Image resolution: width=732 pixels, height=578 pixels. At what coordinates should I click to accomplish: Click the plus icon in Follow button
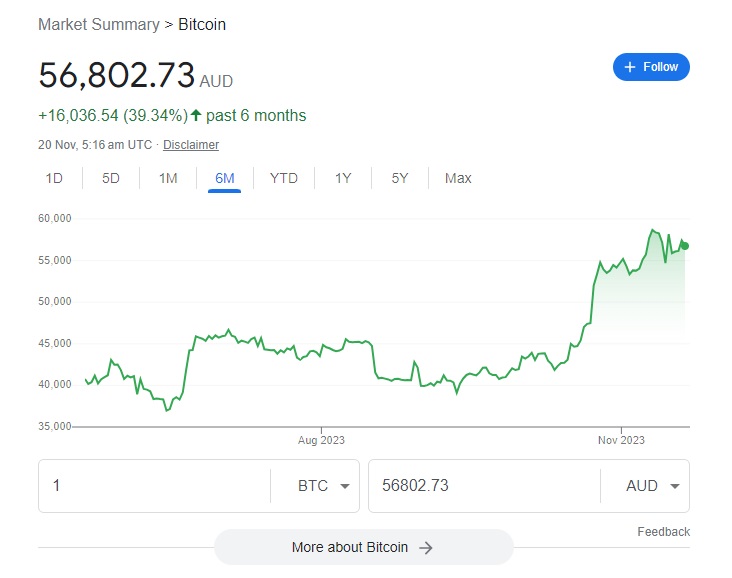pos(630,67)
